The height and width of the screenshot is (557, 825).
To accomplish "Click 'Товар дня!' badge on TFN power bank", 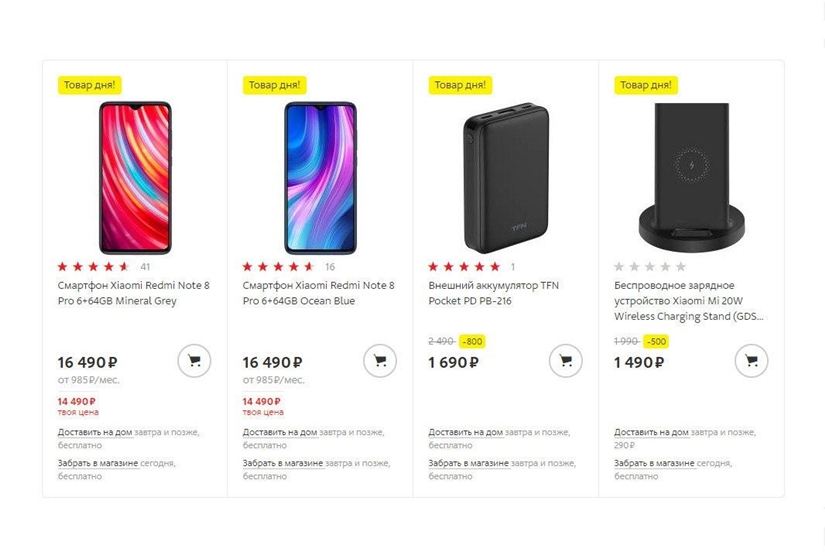I will 463,85.
